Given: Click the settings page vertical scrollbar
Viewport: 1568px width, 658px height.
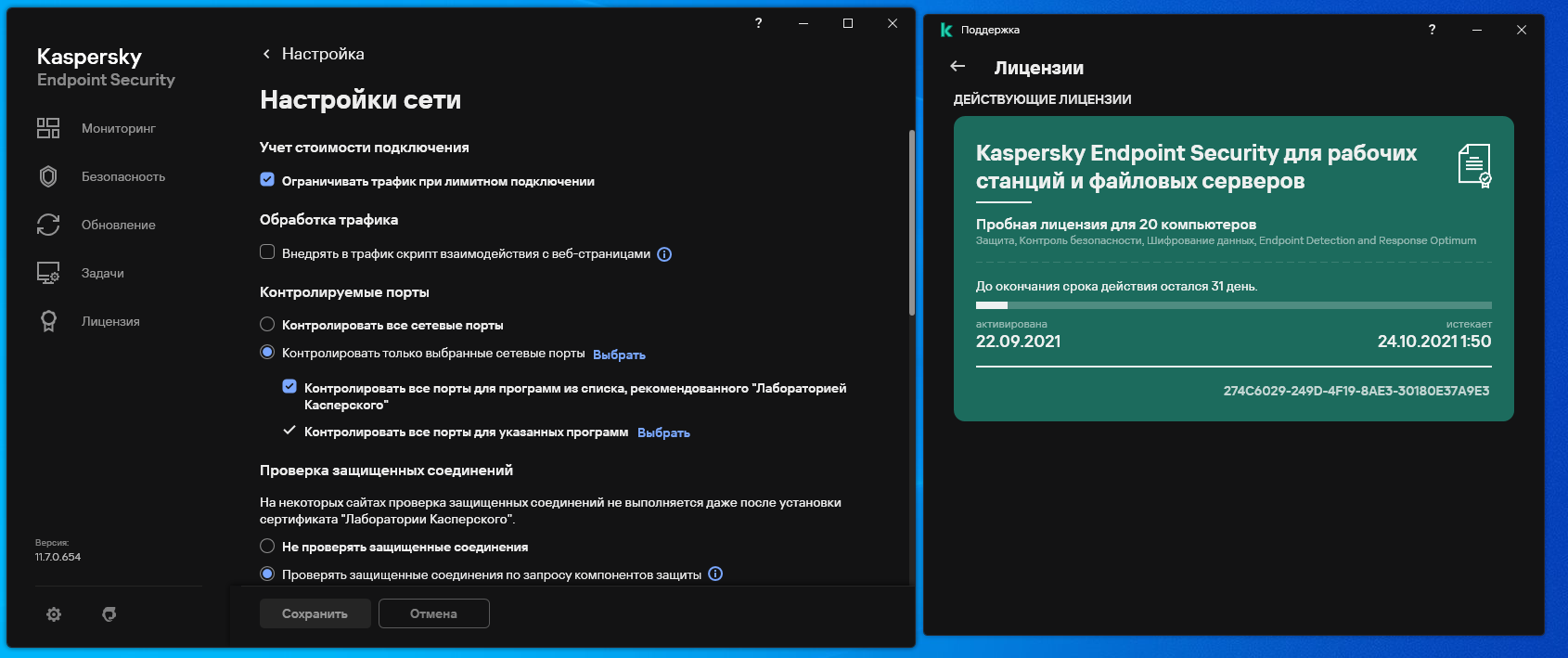Looking at the screenshot, I should (911, 223).
